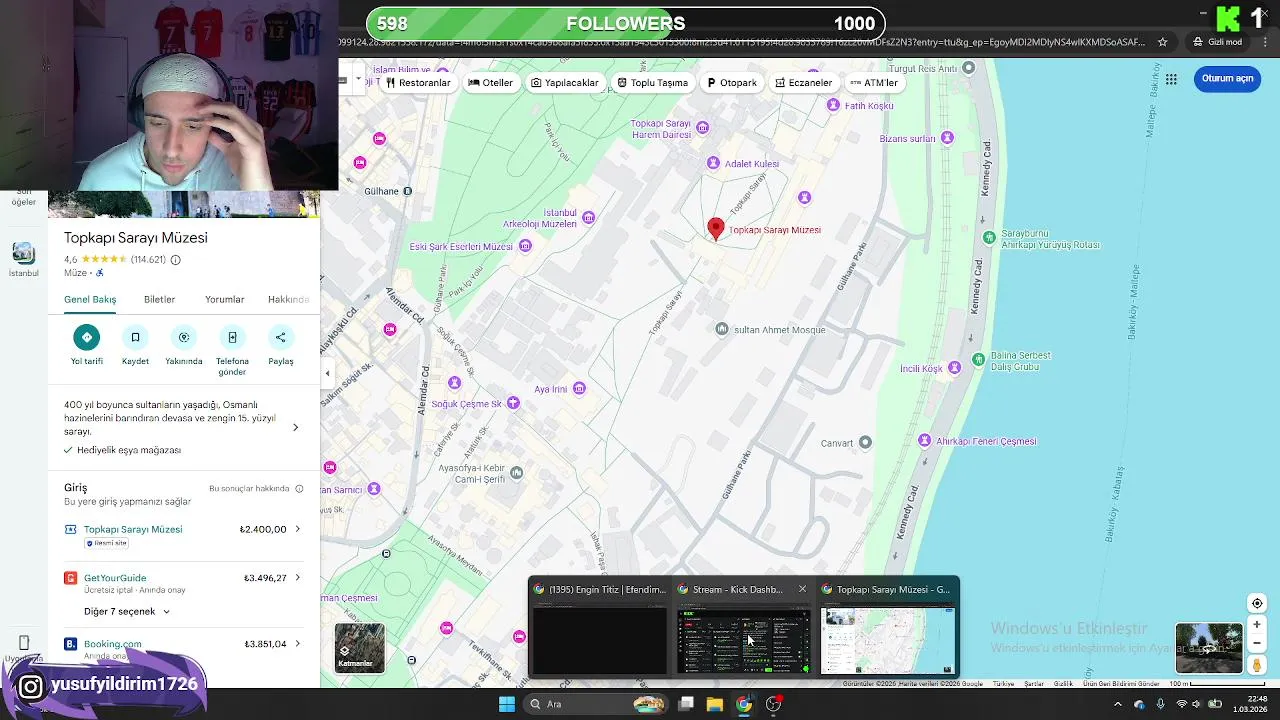The height and width of the screenshot is (720, 1280).
Task: Open the Booking.com ticket link
Action: tap(113, 644)
